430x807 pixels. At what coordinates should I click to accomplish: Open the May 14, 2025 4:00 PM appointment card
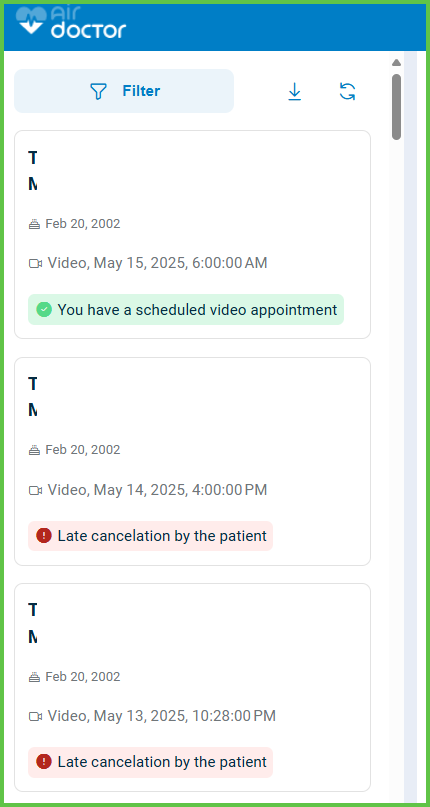(x=192, y=461)
